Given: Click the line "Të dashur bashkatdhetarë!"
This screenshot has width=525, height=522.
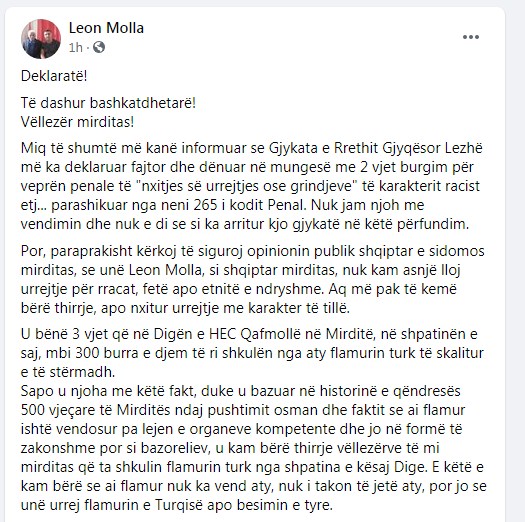Looking at the screenshot, I should click(x=108, y=103).
